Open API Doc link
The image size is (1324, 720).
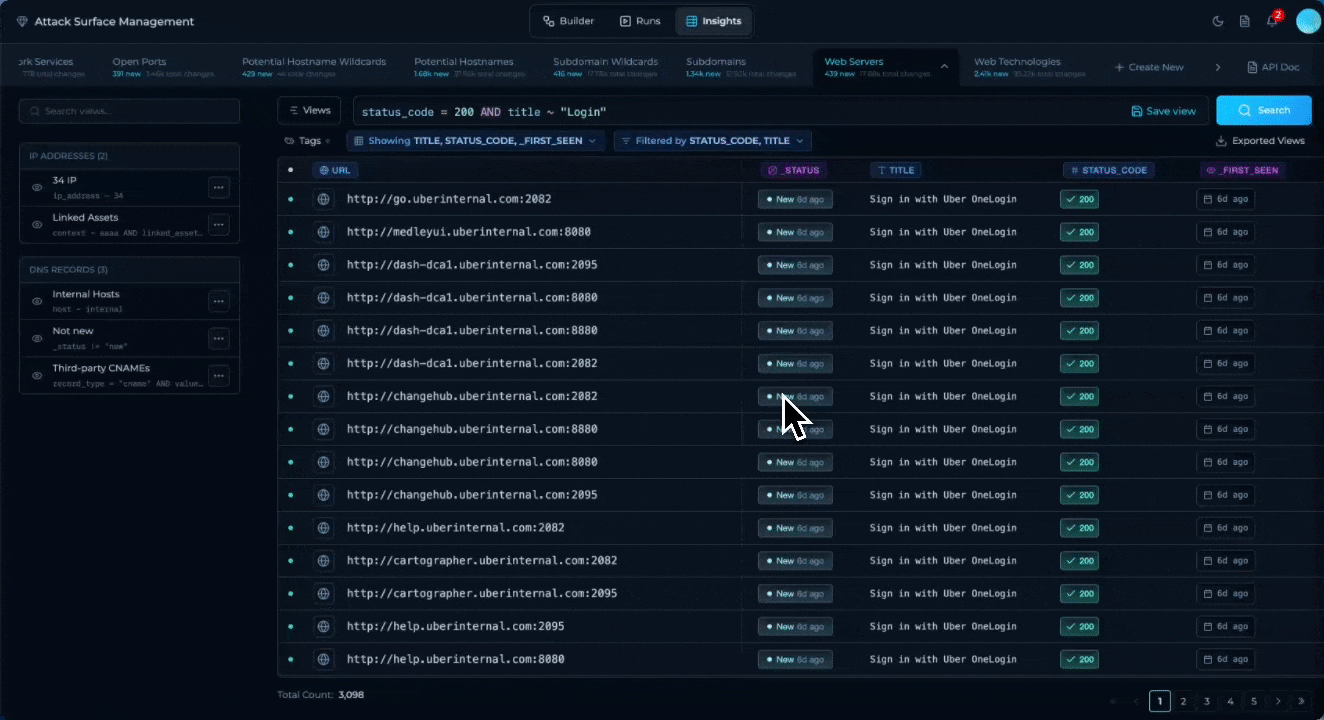click(1273, 67)
